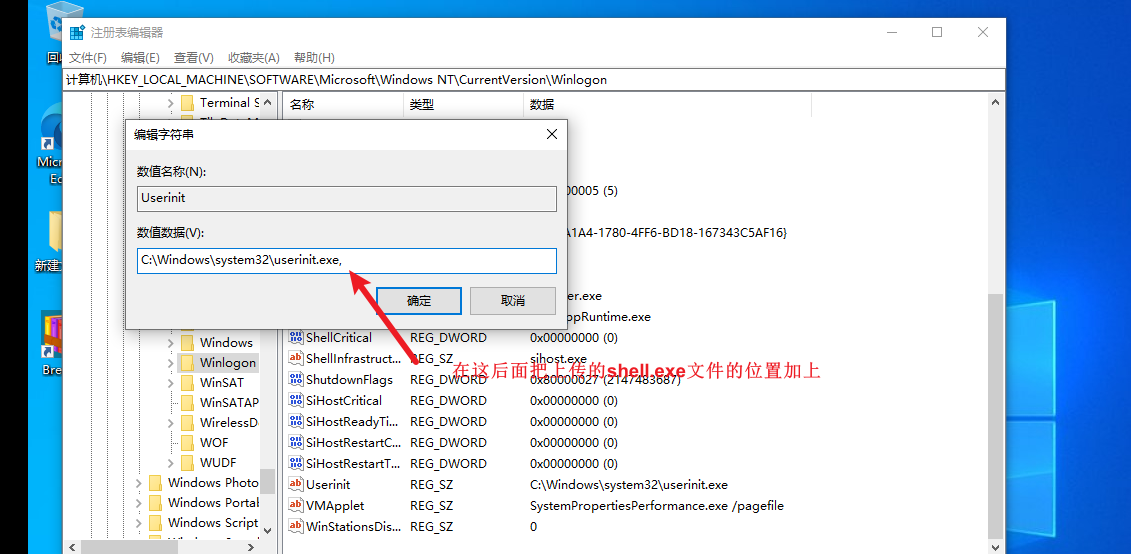The width and height of the screenshot is (1131, 554).
Task: Click the WUDF folder icon
Action: tap(188, 462)
